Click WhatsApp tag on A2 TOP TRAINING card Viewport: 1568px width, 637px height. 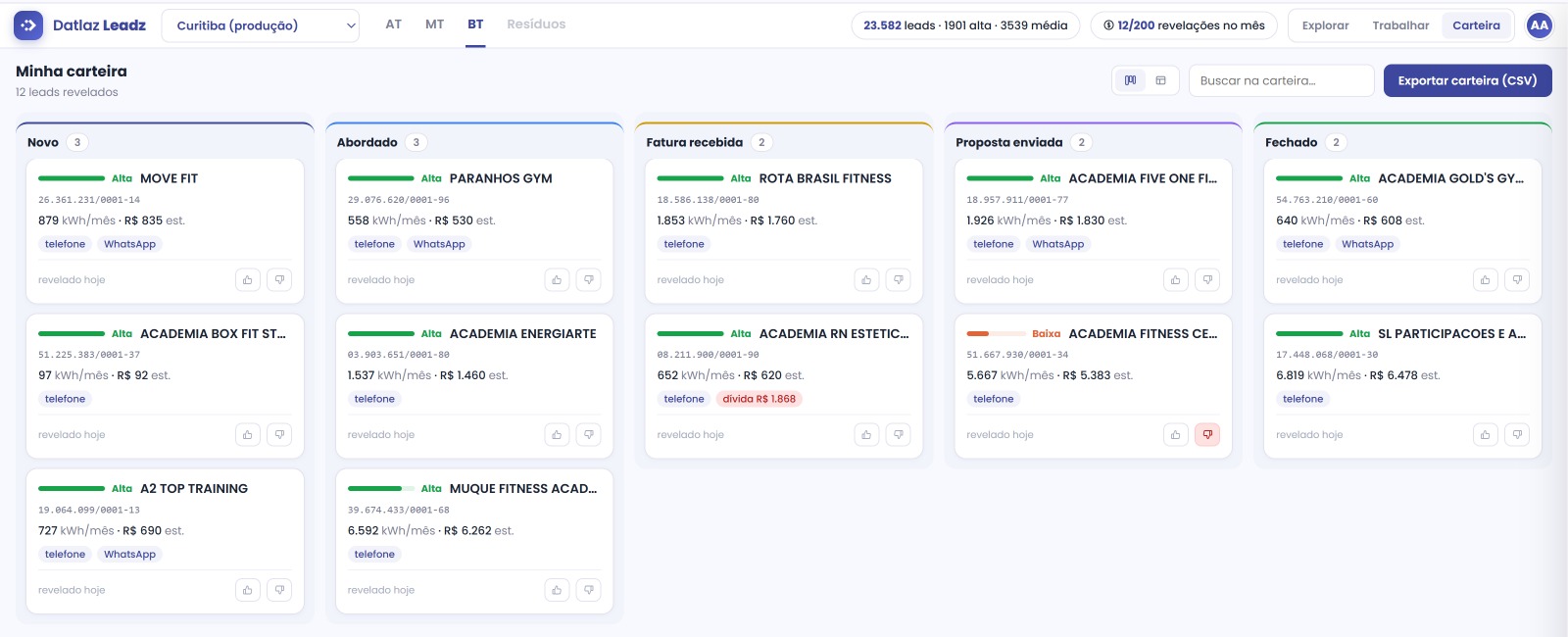(x=129, y=555)
